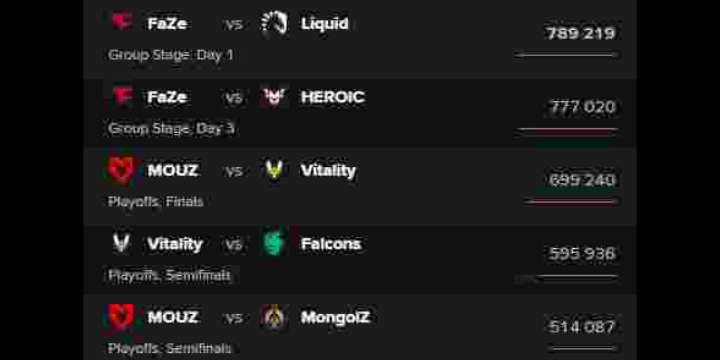Select the Playoffs Finals stage label
The height and width of the screenshot is (360, 720).
pos(156,202)
